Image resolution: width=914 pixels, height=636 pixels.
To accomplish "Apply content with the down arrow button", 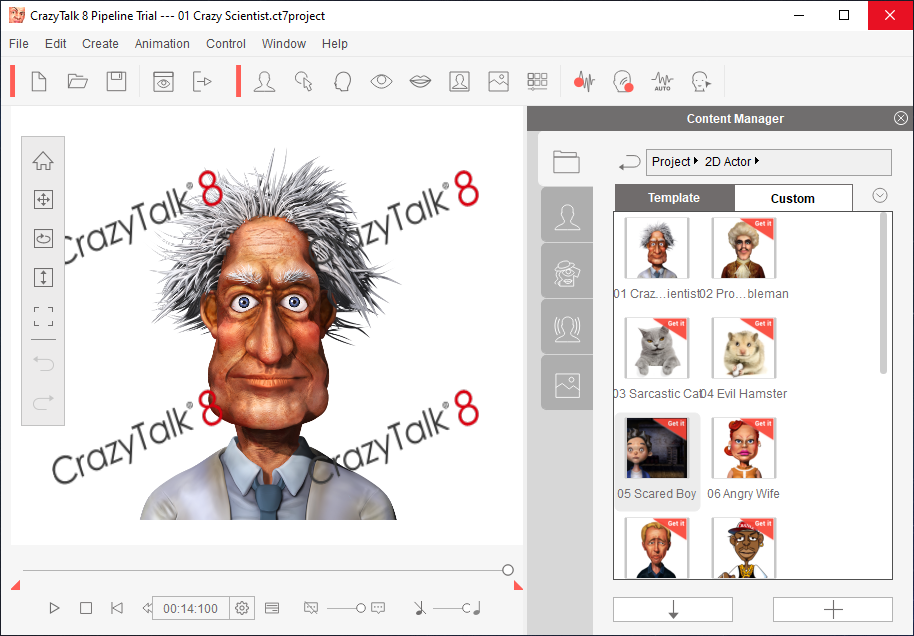I will (673, 610).
